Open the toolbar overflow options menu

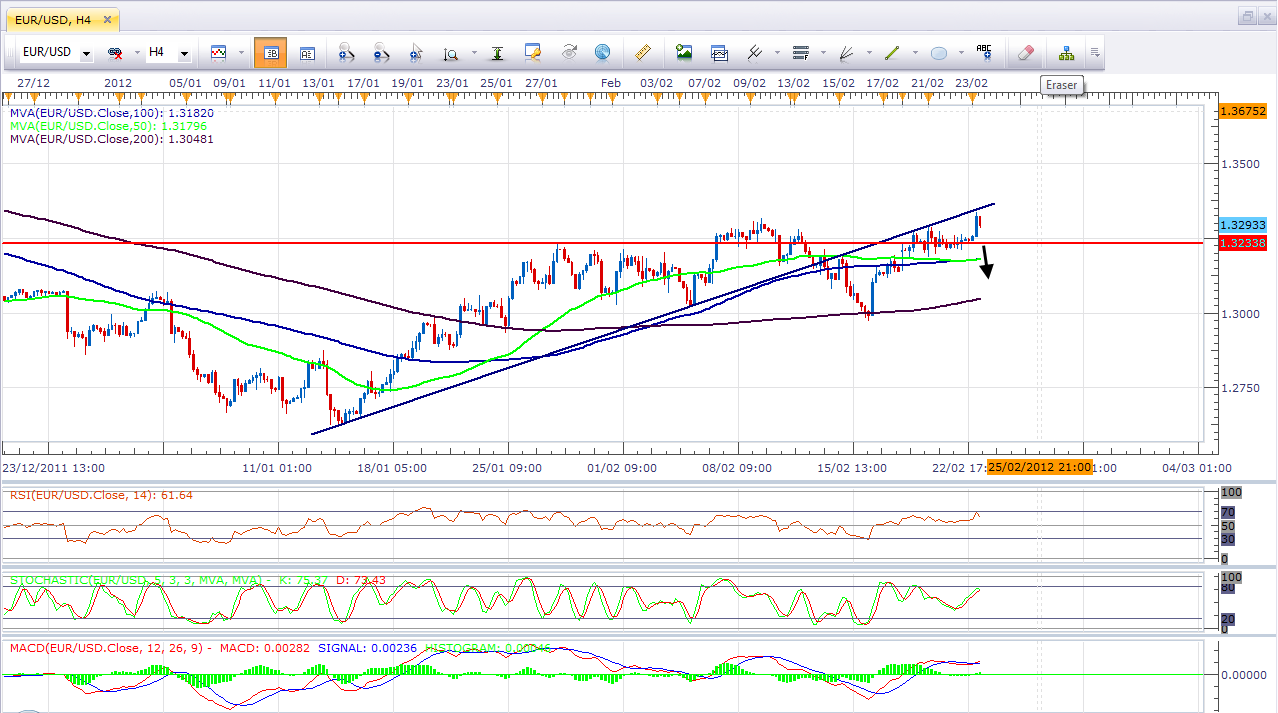click(x=1096, y=53)
